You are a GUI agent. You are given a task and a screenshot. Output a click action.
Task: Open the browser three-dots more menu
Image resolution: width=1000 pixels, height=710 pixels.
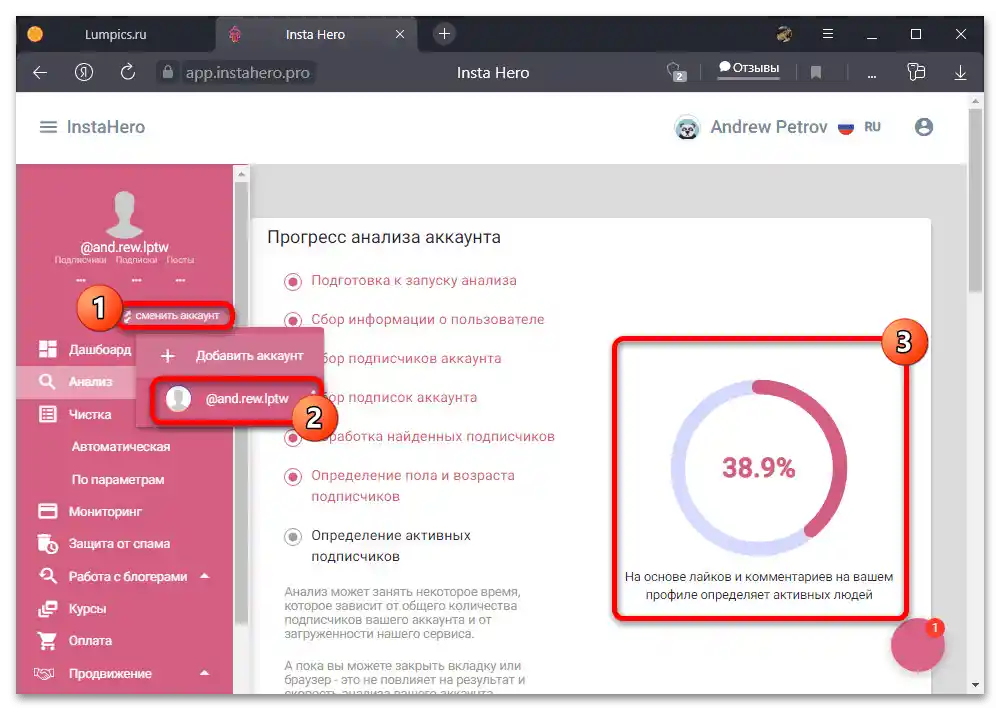[x=871, y=75]
